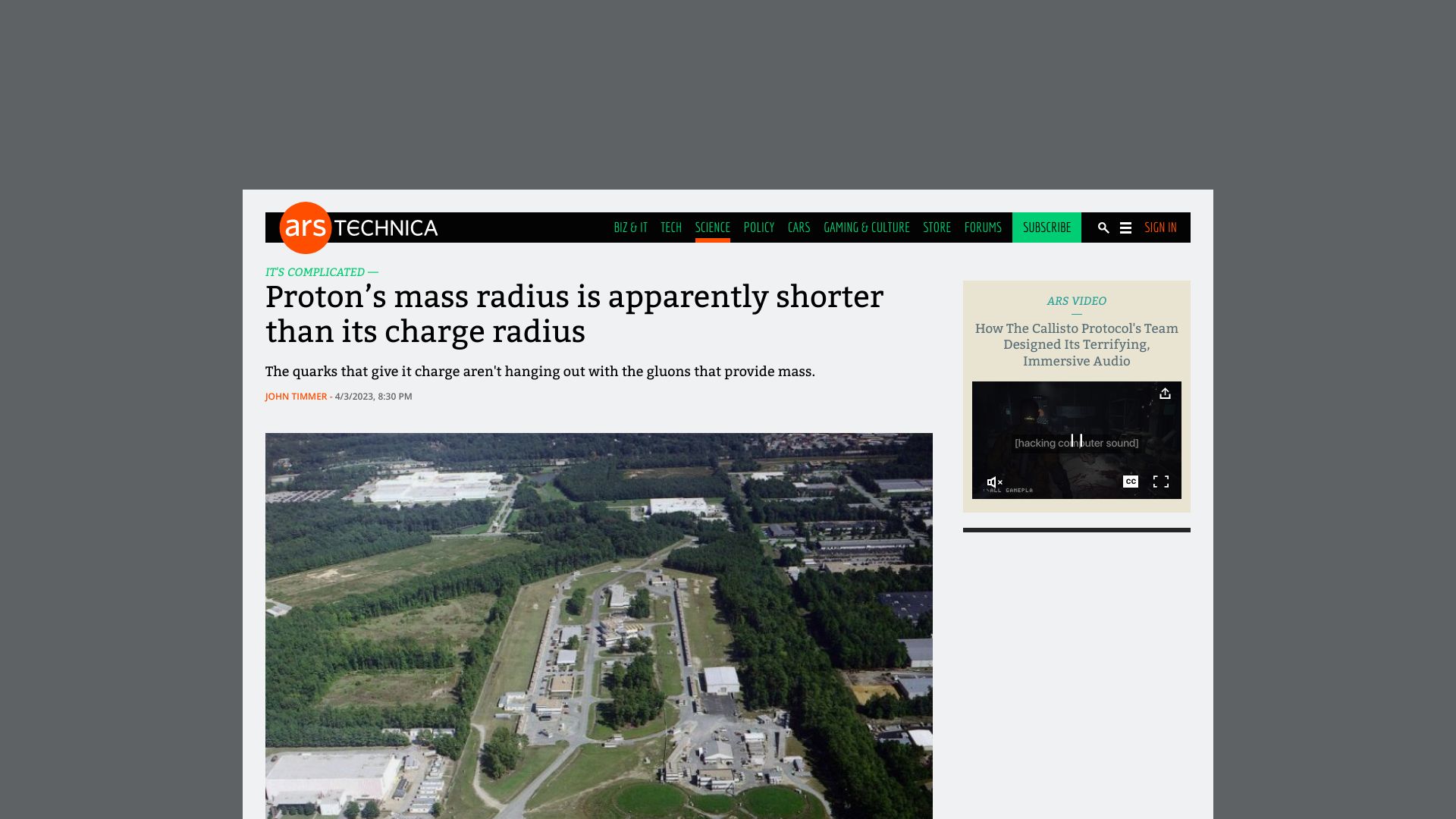The image size is (1456, 819).
Task: Pause the Callisto Protocol video
Action: tap(1076, 441)
